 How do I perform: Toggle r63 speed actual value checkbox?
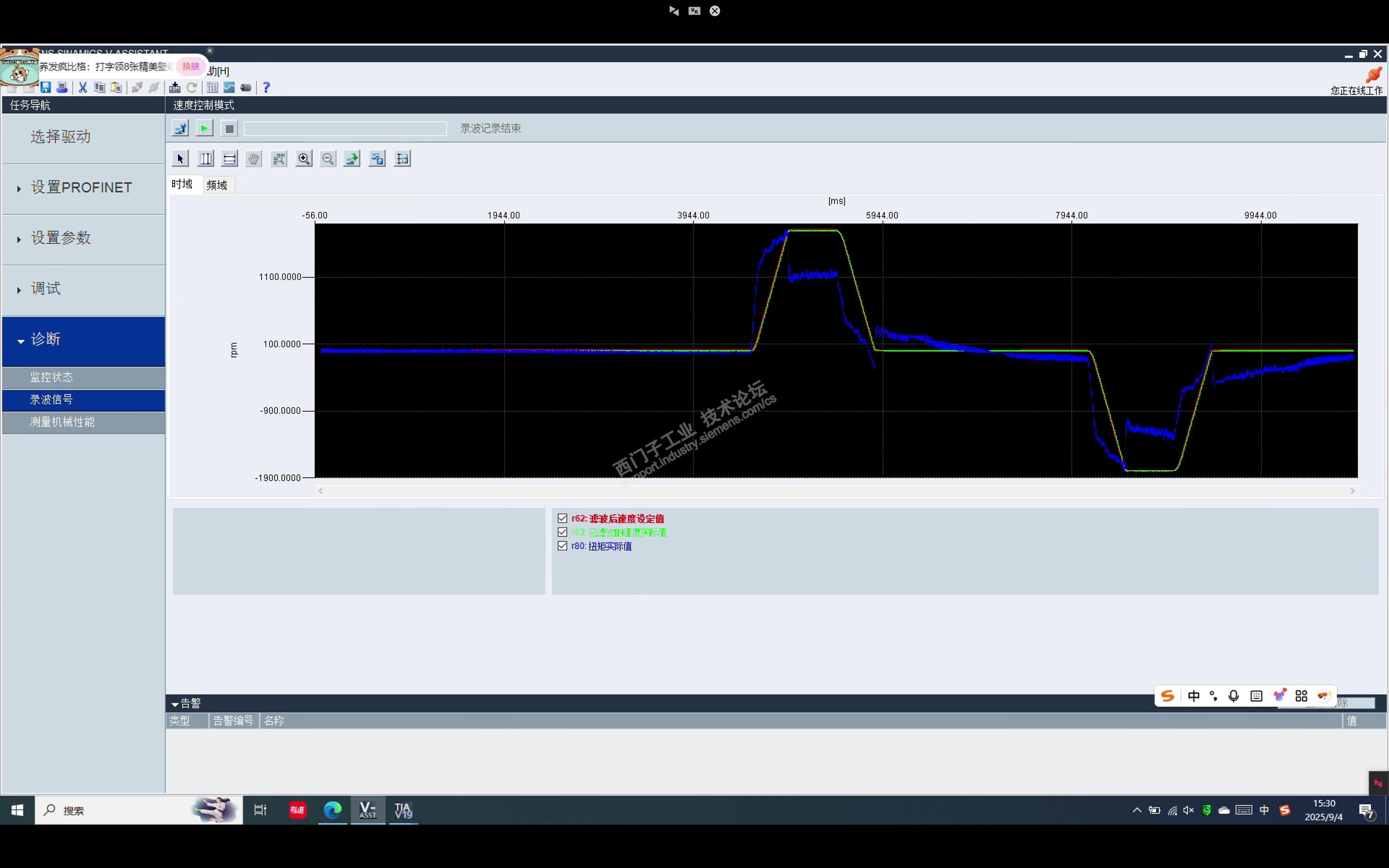562,532
